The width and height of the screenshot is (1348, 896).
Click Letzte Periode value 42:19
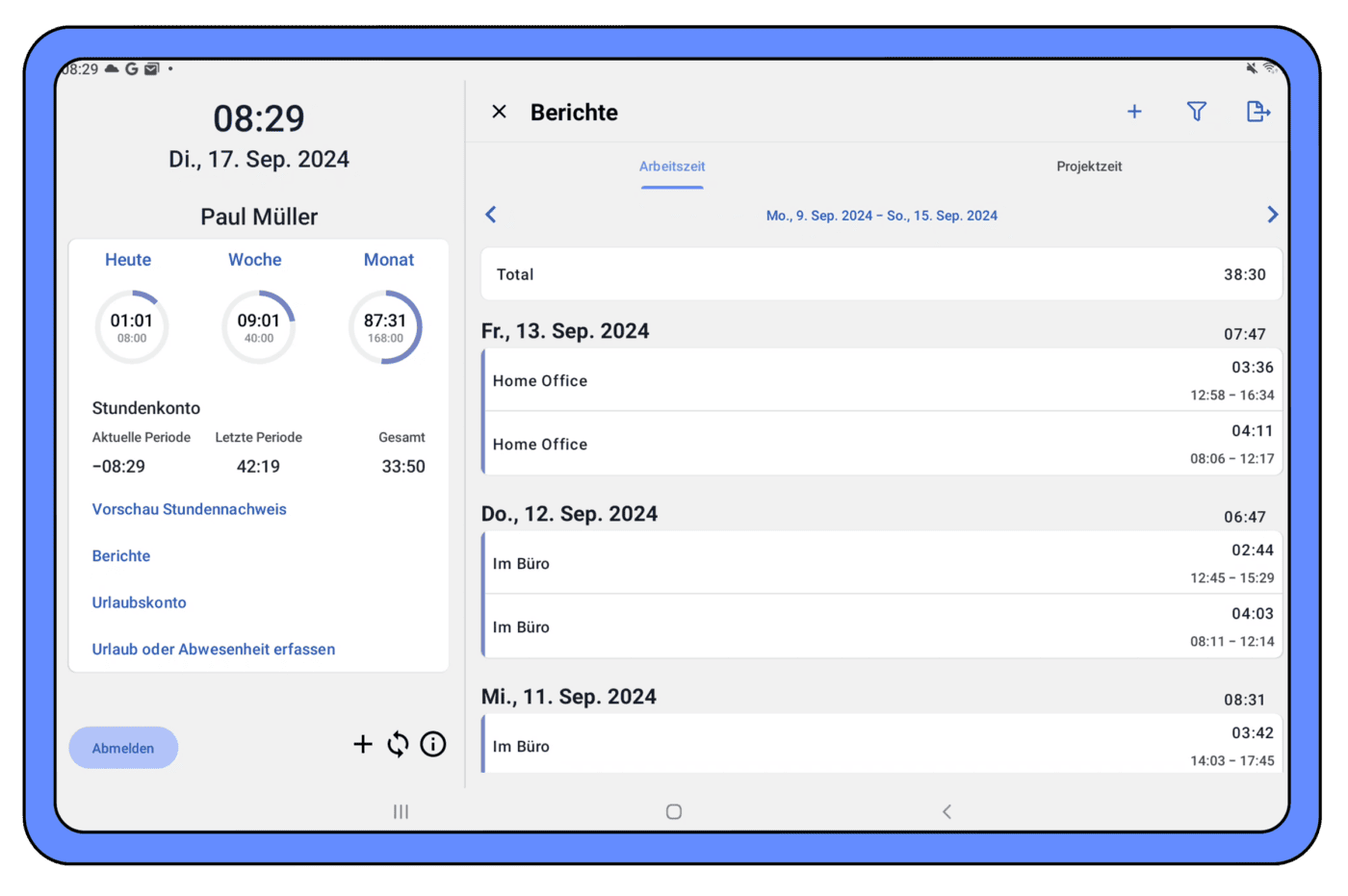tap(258, 467)
